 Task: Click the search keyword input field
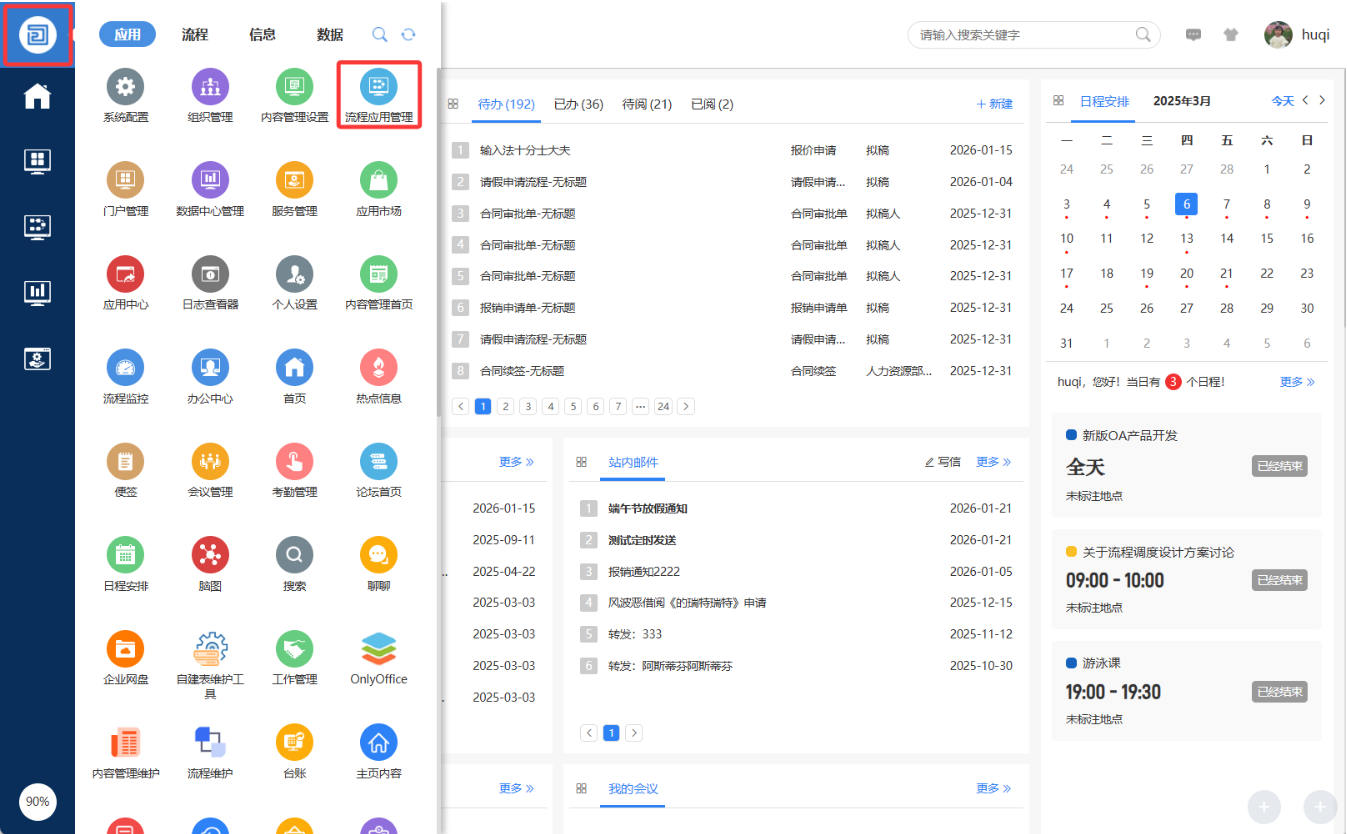1025,35
